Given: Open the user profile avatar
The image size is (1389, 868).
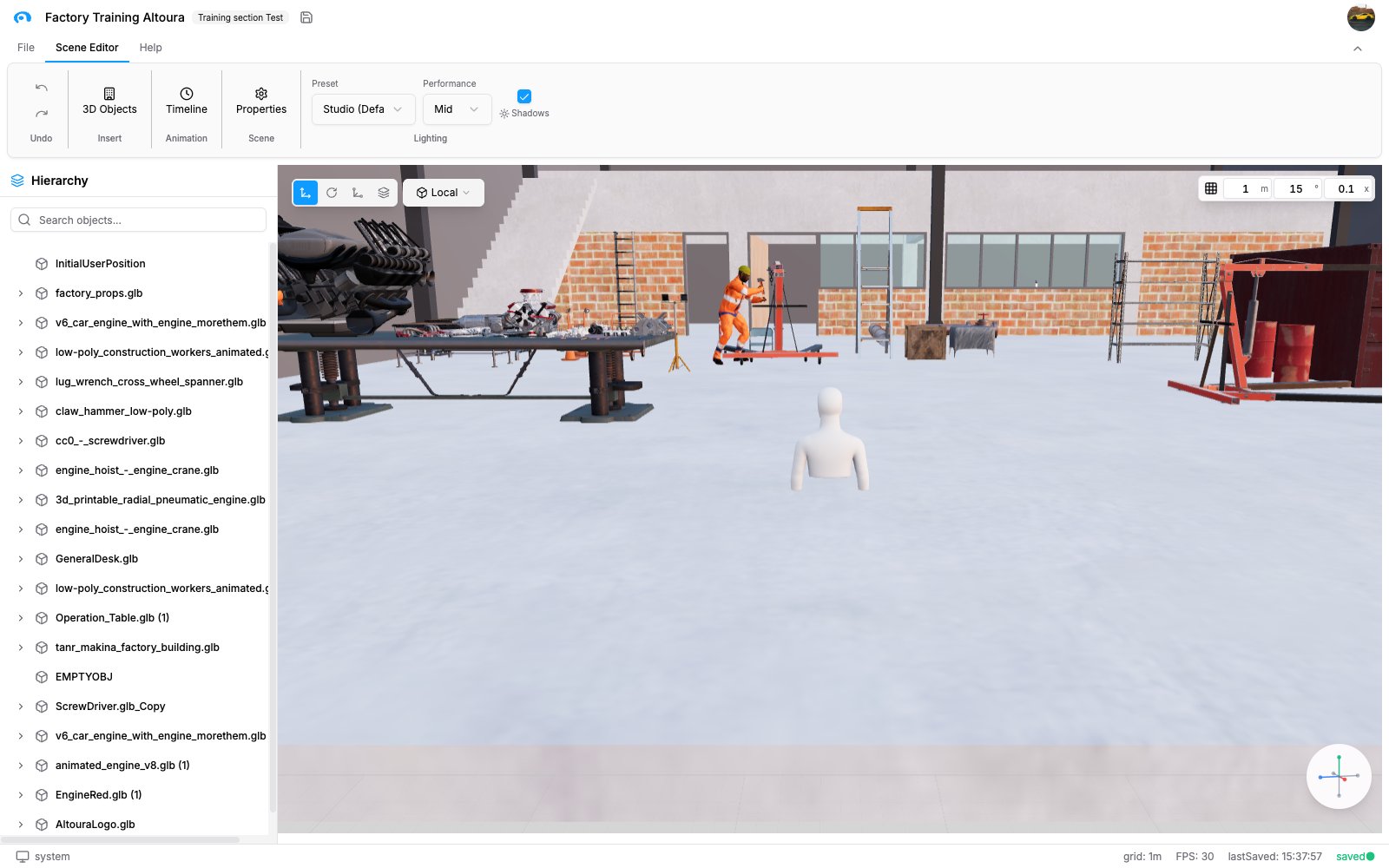Looking at the screenshot, I should (1360, 17).
